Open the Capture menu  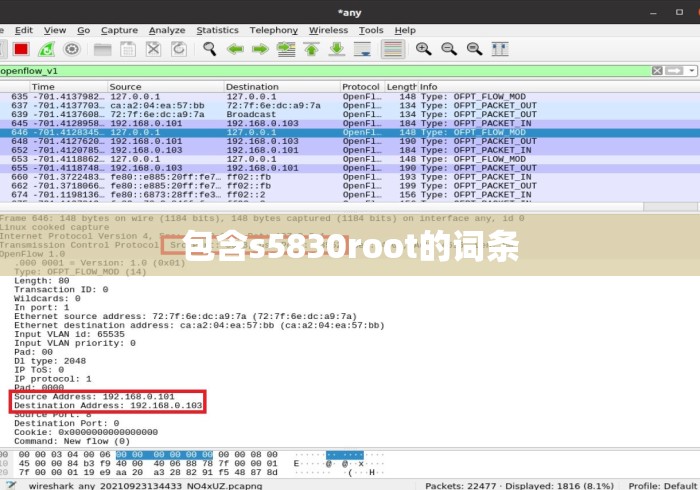pyautogui.click(x=119, y=30)
